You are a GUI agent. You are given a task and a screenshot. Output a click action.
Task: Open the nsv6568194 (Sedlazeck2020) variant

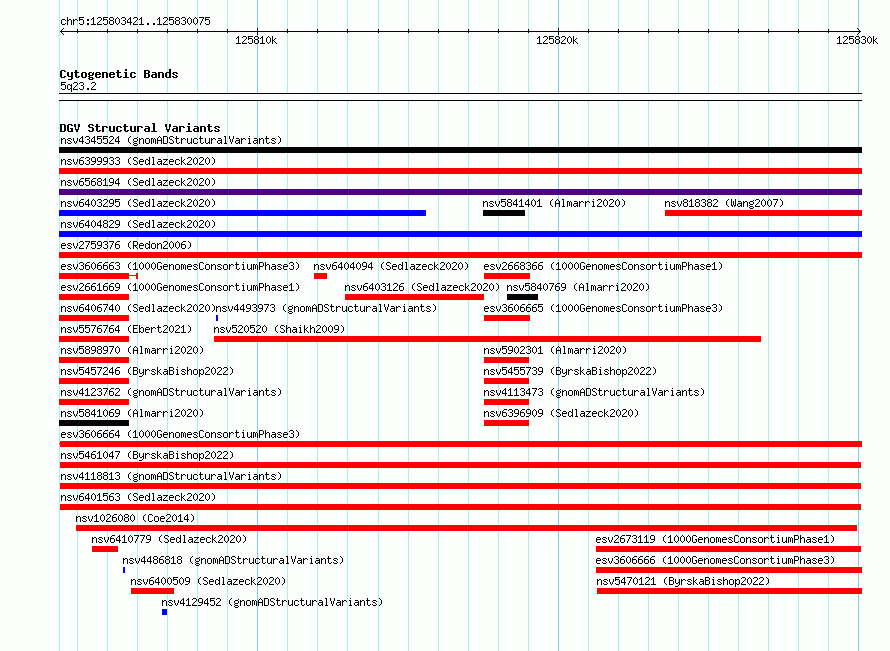point(138,182)
